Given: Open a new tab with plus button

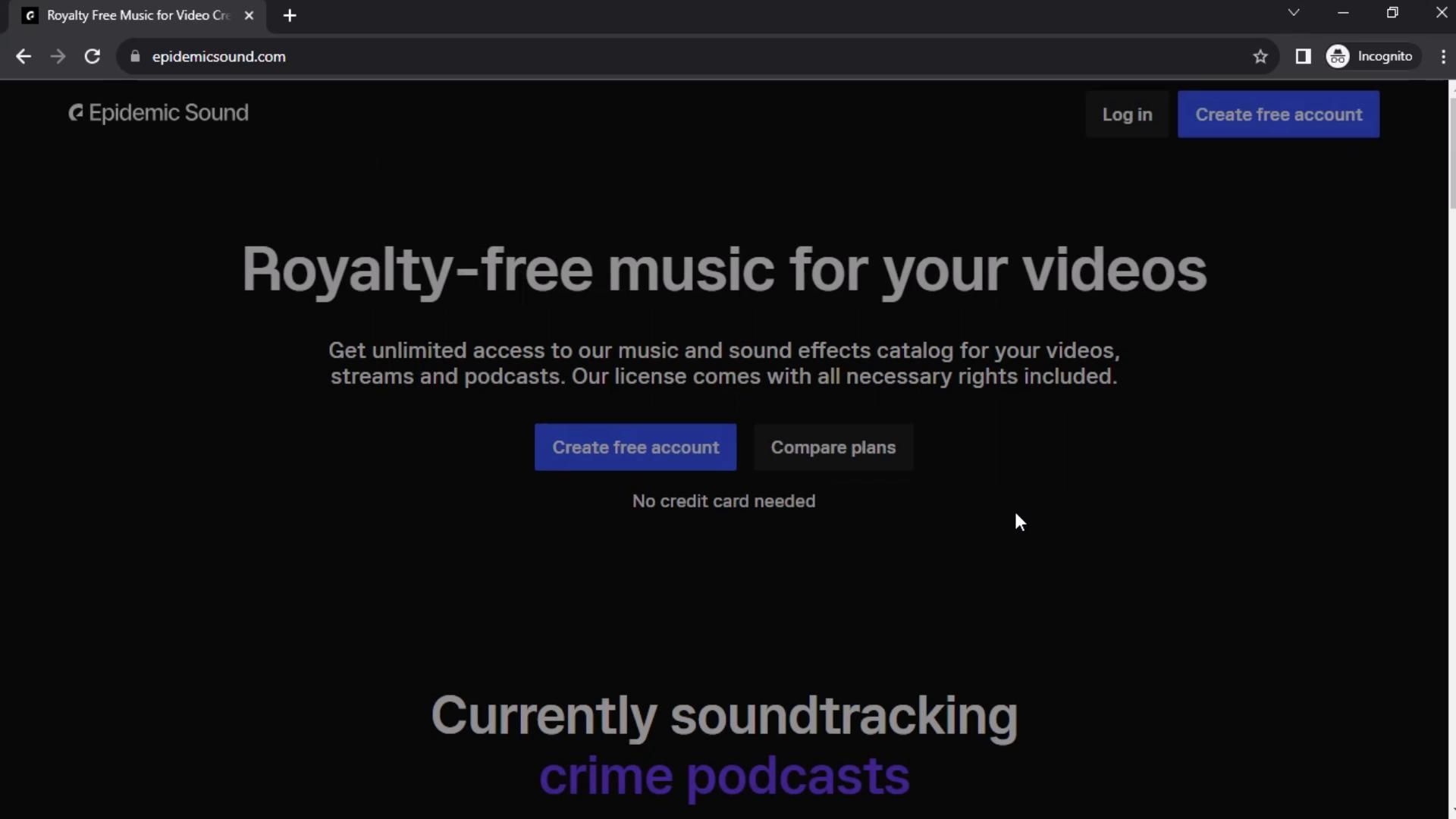Looking at the screenshot, I should click(x=290, y=16).
